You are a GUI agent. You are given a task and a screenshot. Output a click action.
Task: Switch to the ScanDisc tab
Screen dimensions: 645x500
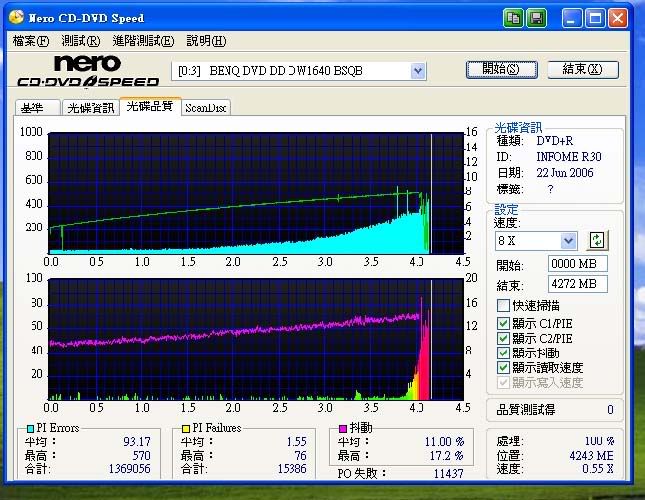coord(206,107)
